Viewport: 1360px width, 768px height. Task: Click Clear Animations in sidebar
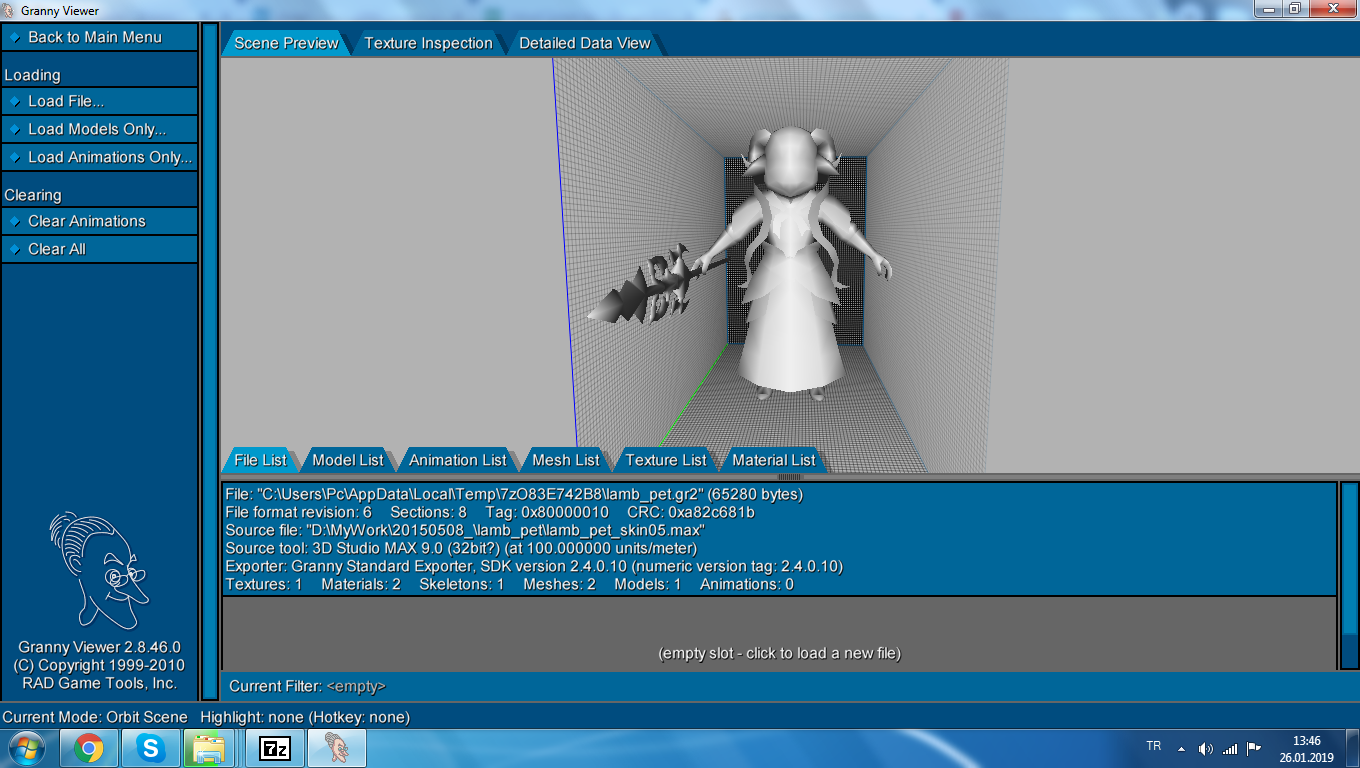click(x=86, y=221)
